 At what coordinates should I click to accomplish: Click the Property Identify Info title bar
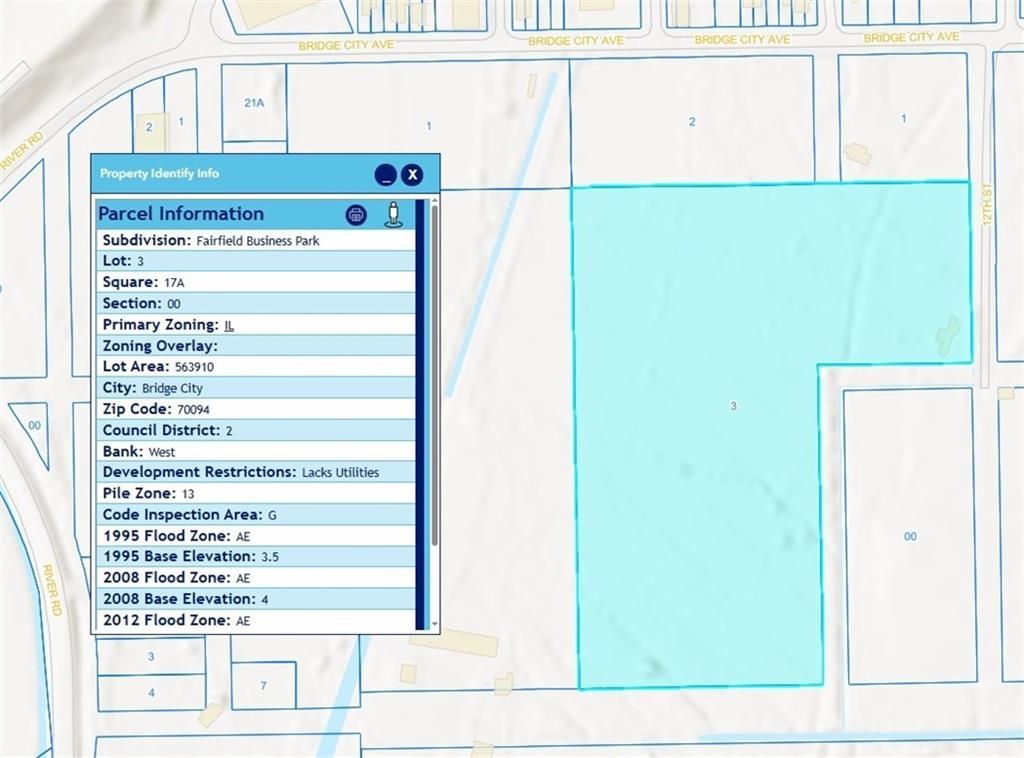230,174
